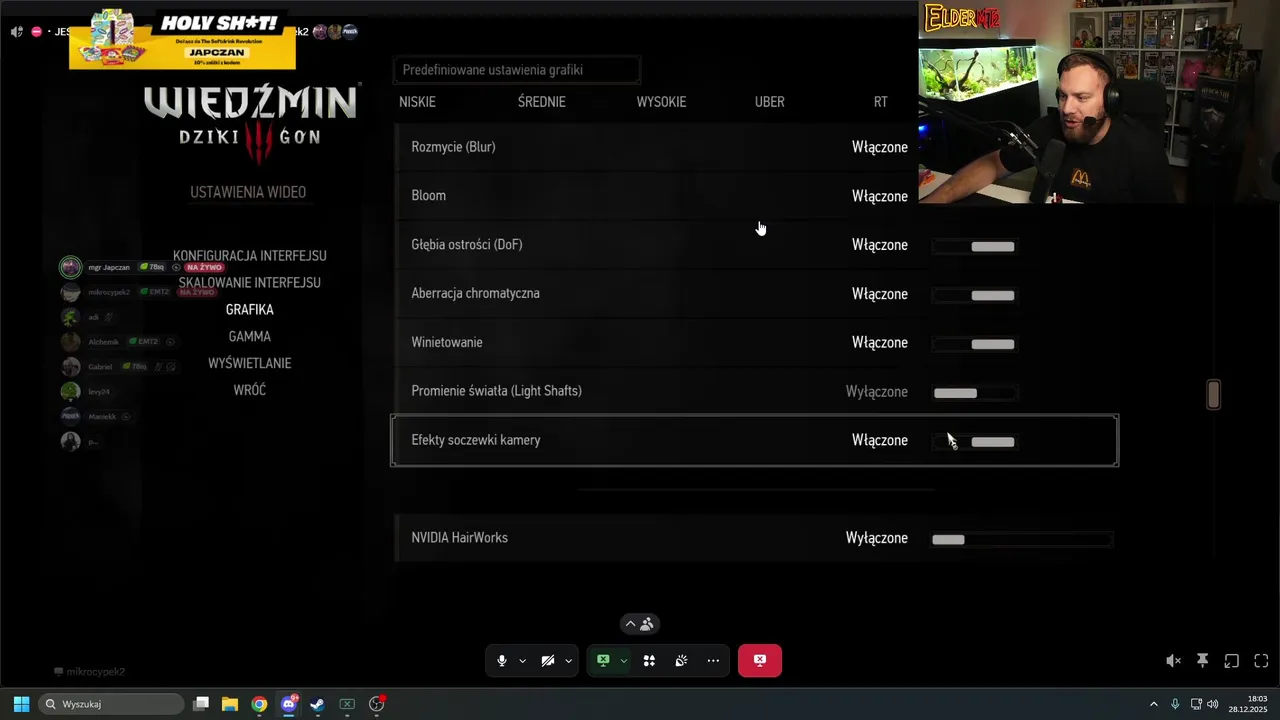Select the NISKIE graphics preset
This screenshot has height=720, width=1280.
417,102
